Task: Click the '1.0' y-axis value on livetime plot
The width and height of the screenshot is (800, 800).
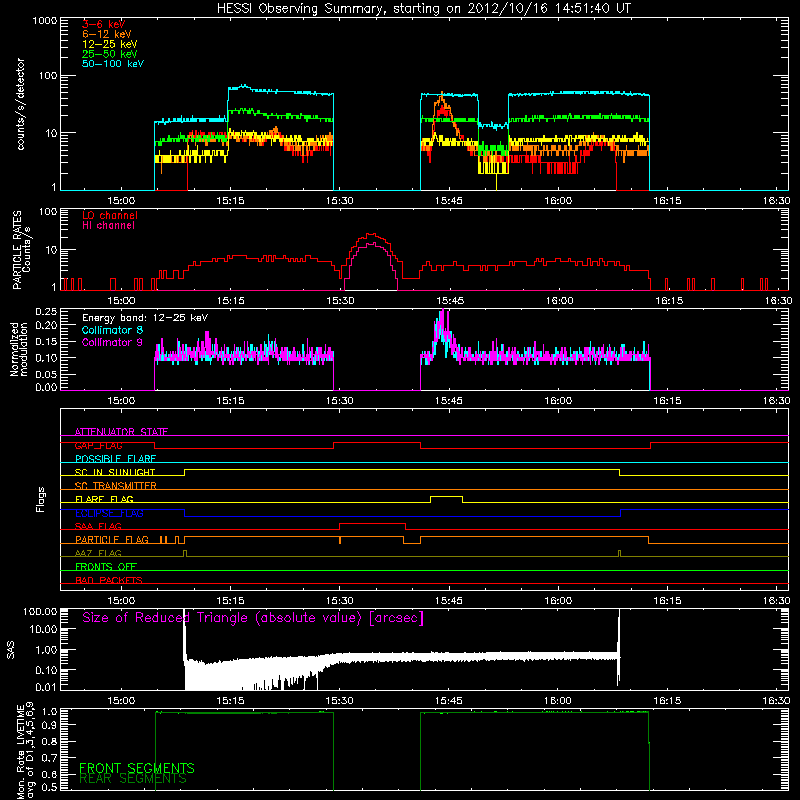Action: click(x=51, y=711)
